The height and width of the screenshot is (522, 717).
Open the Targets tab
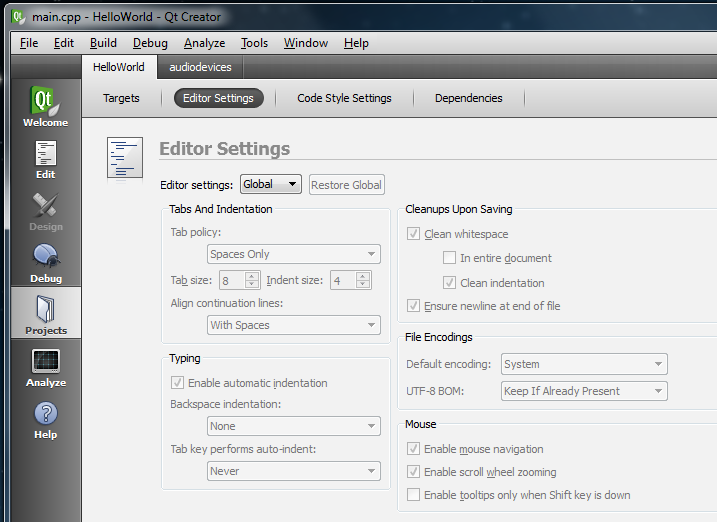coord(121,98)
